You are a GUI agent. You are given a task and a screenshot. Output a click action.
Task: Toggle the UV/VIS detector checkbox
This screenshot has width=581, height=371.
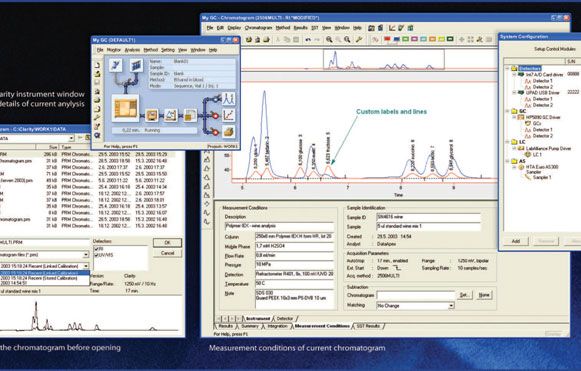(x=97, y=255)
